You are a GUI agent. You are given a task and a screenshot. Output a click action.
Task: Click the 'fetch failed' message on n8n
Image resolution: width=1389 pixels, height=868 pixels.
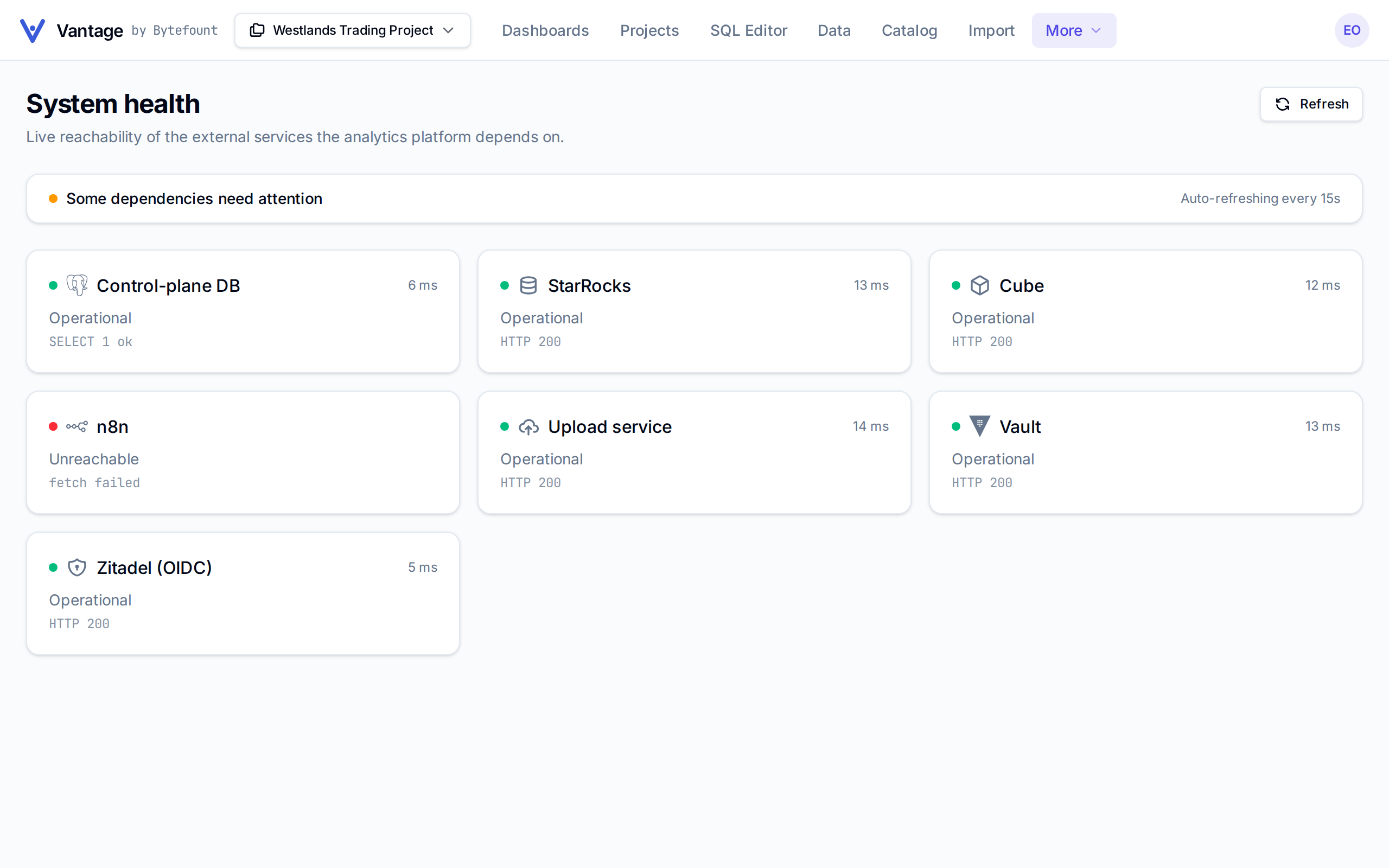tap(94, 483)
